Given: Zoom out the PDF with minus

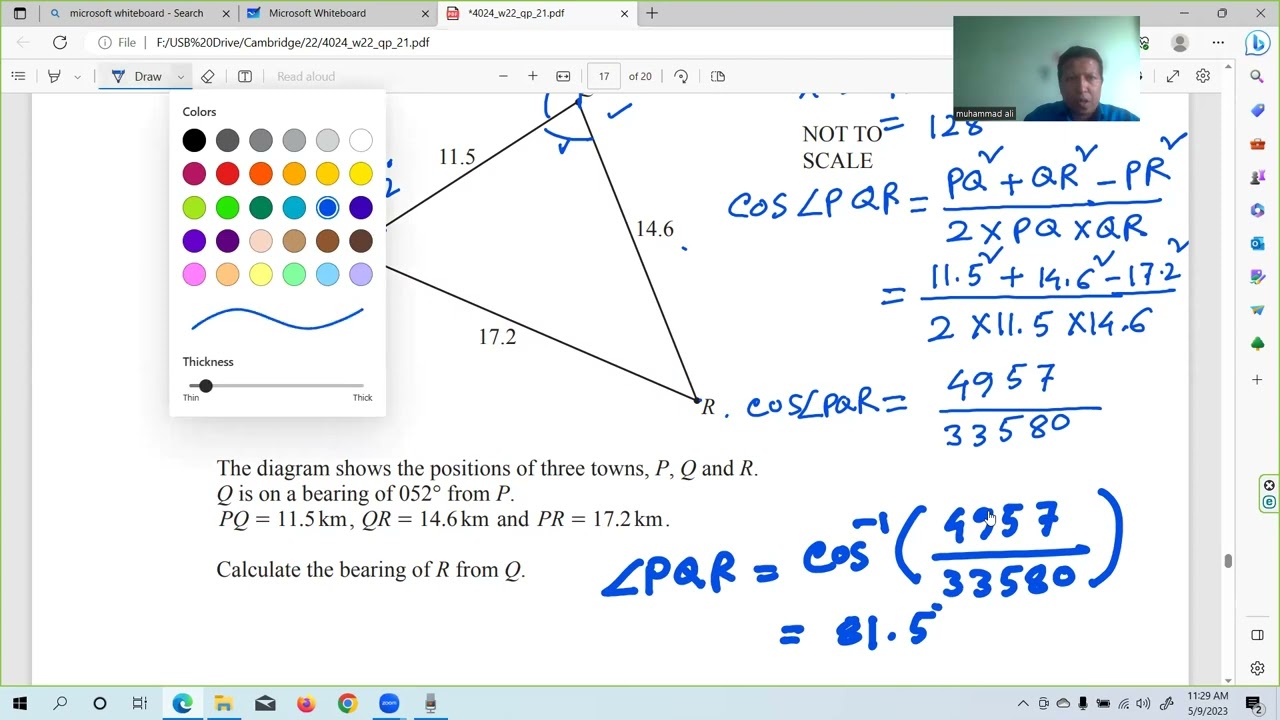Looking at the screenshot, I should [503, 76].
